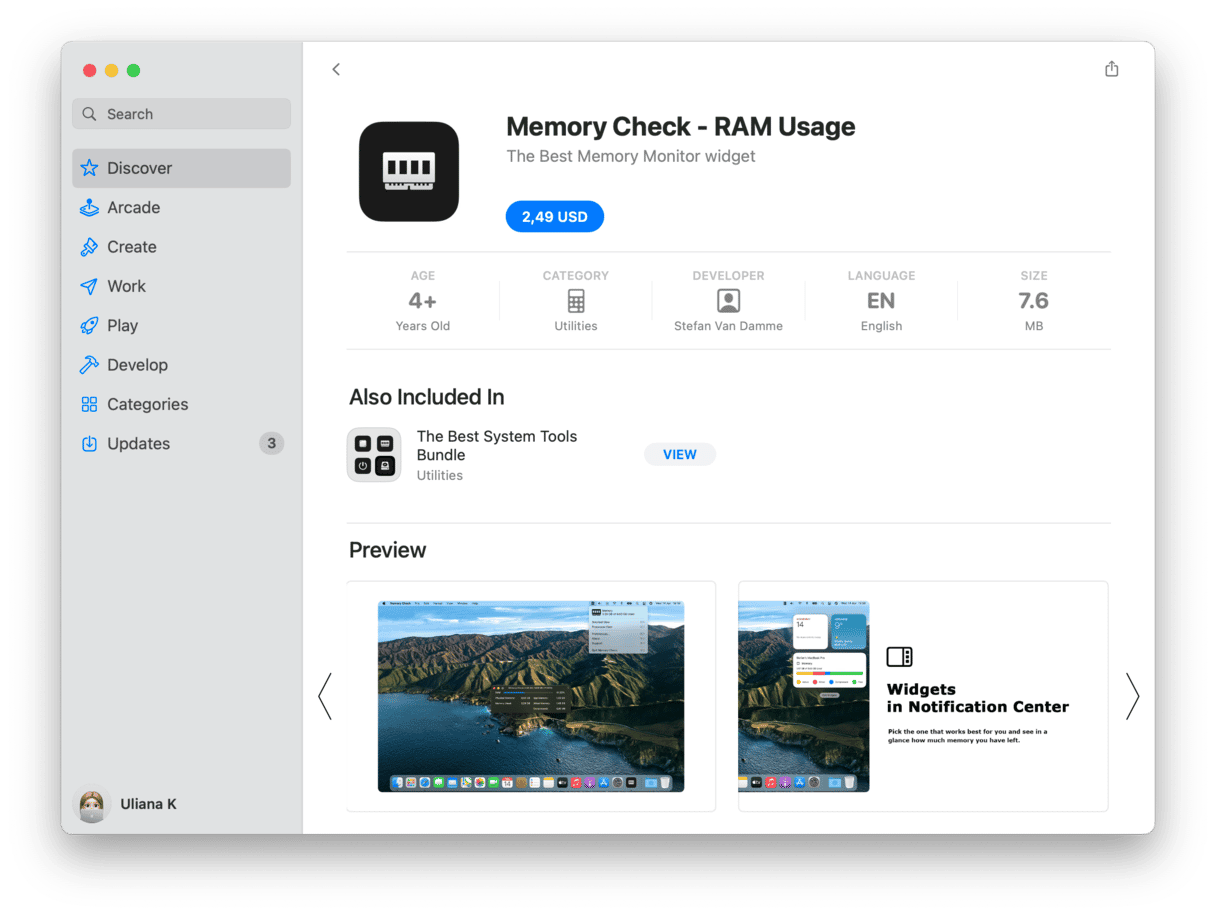Click the English language label
The width and height of the screenshot is (1216, 915).
881,326
